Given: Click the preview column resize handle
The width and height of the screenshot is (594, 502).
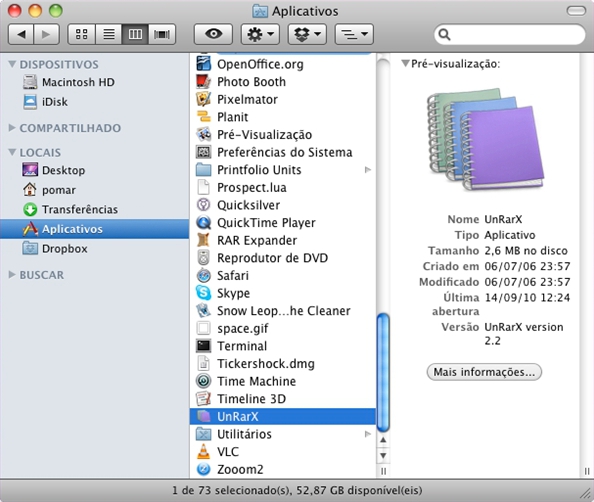Looking at the screenshot, I should tap(587, 471).
